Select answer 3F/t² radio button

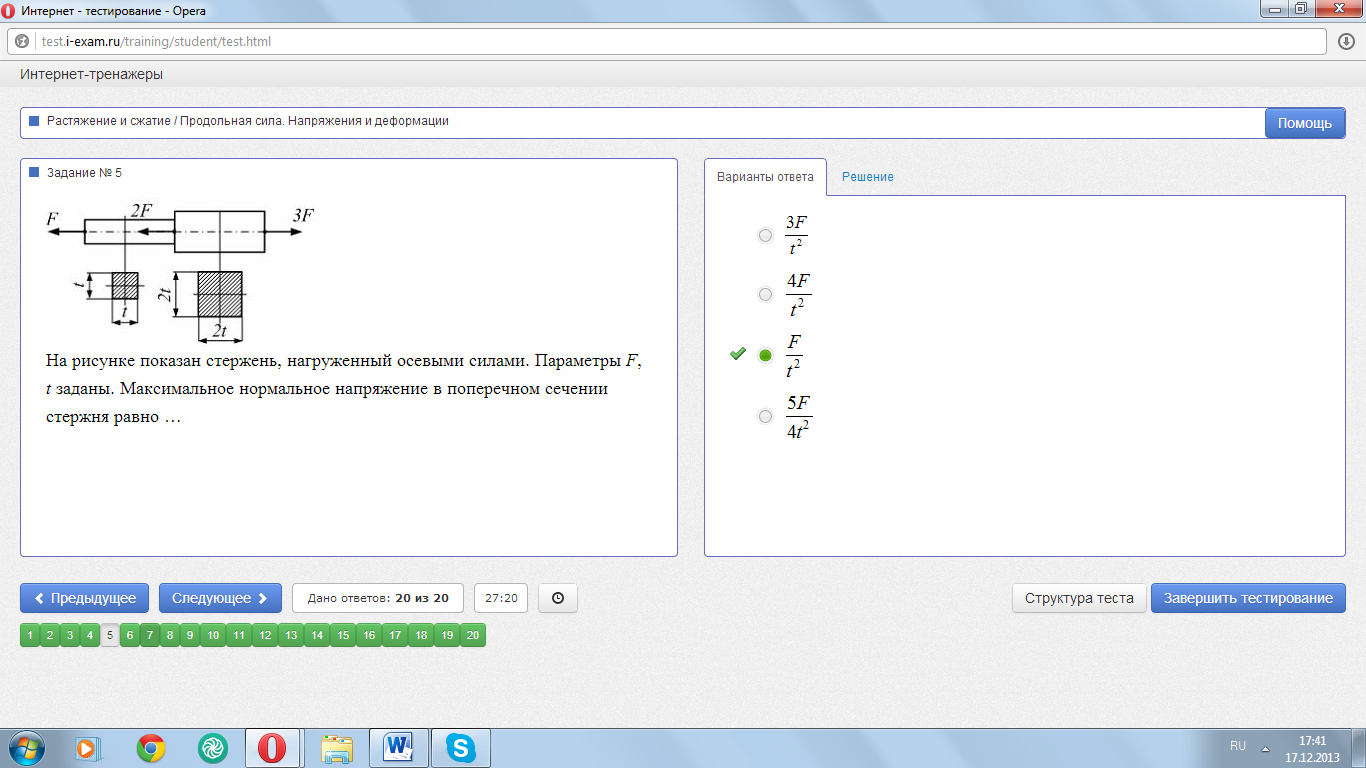766,235
